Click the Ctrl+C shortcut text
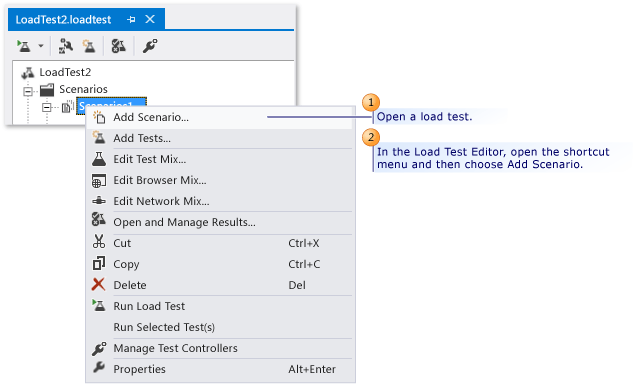633x386 pixels. pos(304,264)
